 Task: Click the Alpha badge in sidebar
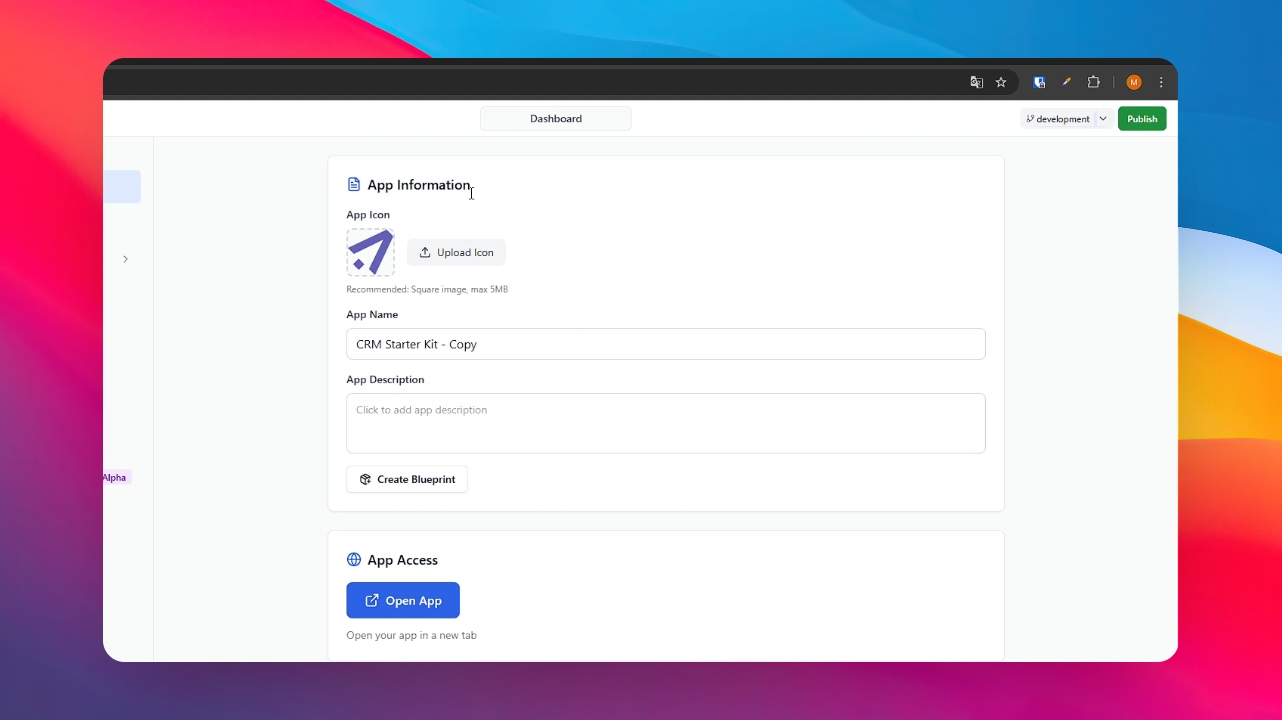tap(115, 478)
